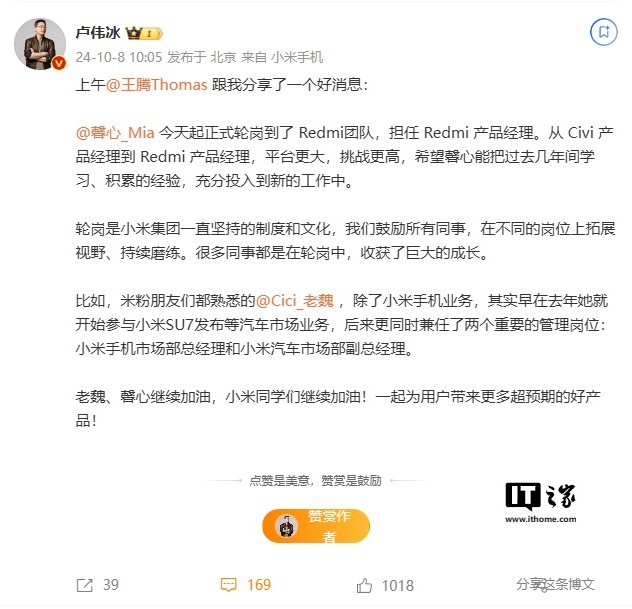The height and width of the screenshot is (609, 632).
Task: Click 分享这条博文 share text
Action: pyautogui.click(x=555, y=584)
